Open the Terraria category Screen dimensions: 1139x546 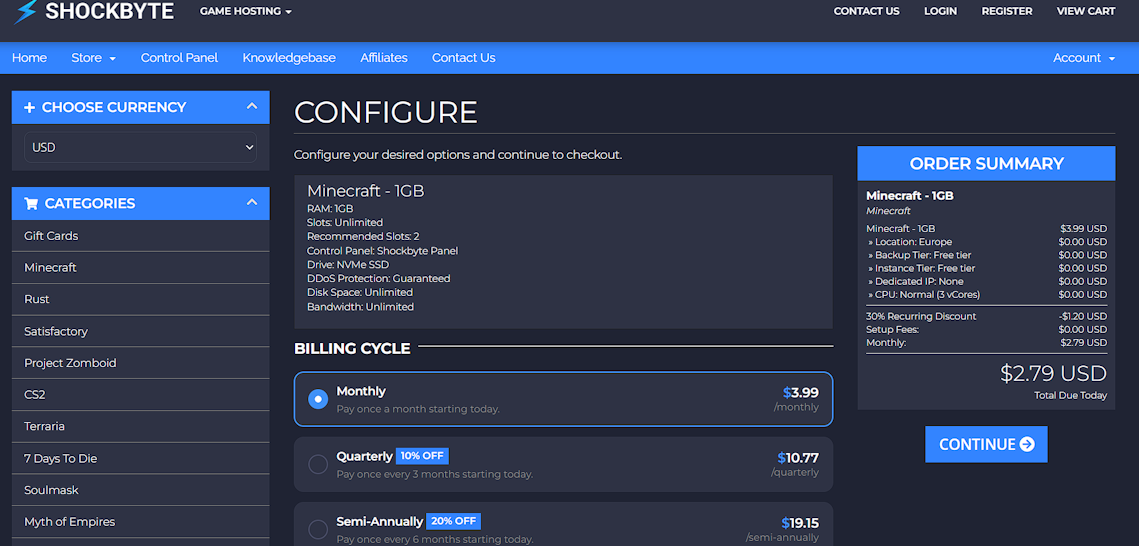(140, 426)
